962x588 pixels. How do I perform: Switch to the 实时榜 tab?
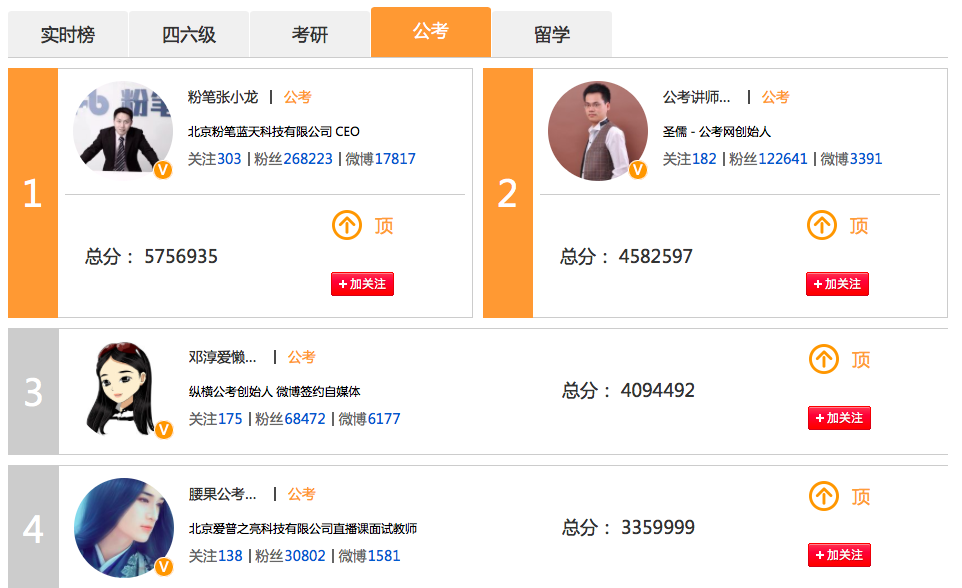(68, 35)
